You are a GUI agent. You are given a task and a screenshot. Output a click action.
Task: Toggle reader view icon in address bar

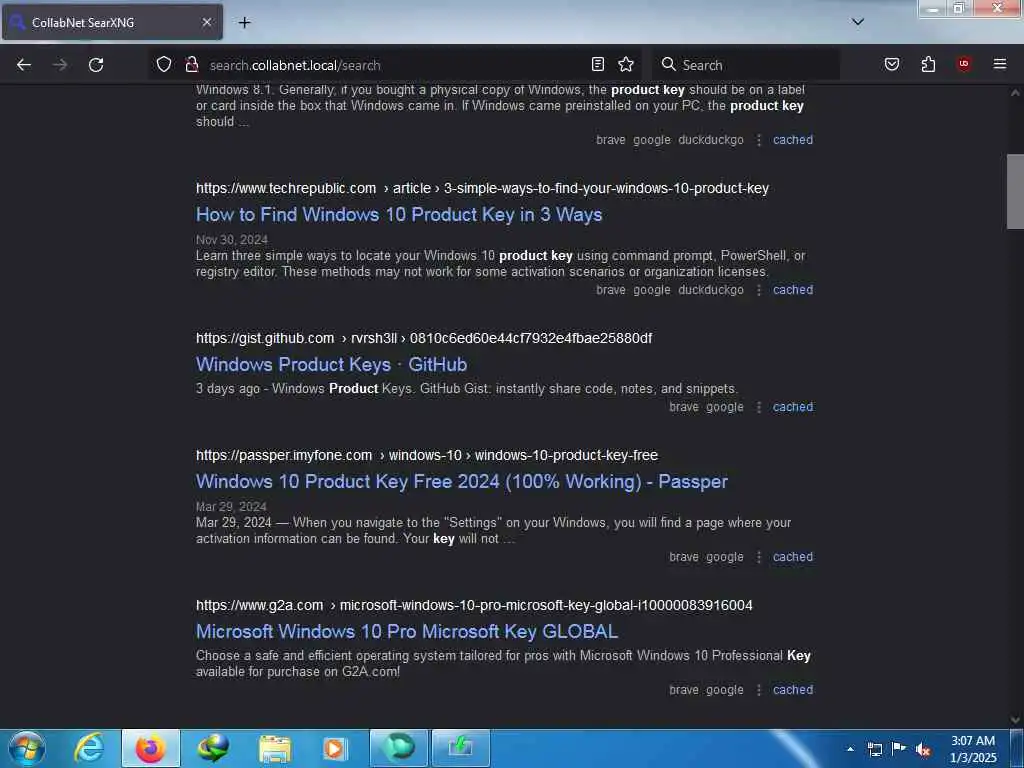[598, 64]
